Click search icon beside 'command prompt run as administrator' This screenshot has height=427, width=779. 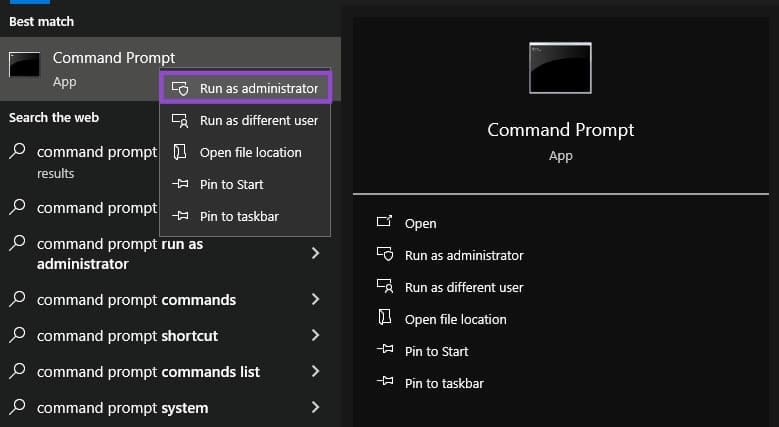(x=17, y=243)
